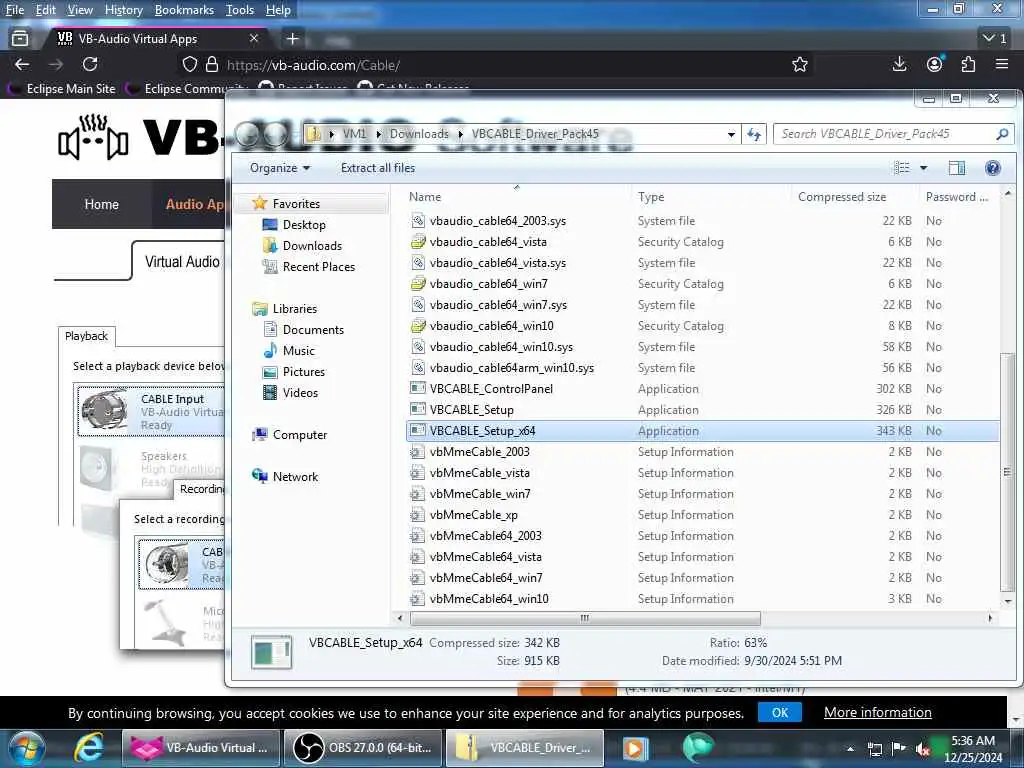
Task: Select Libraries in navigation pane
Action: 295,309
